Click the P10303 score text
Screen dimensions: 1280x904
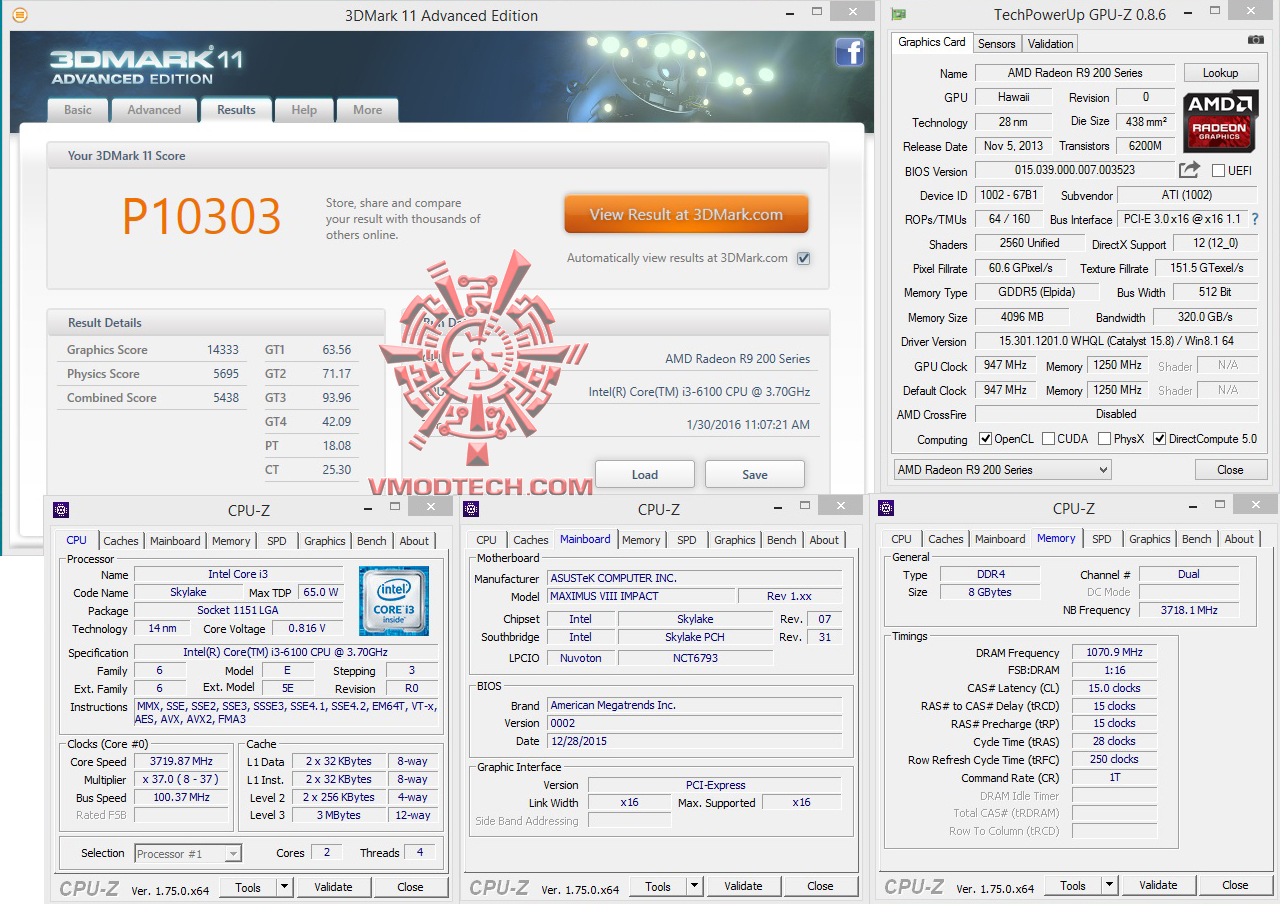click(202, 217)
